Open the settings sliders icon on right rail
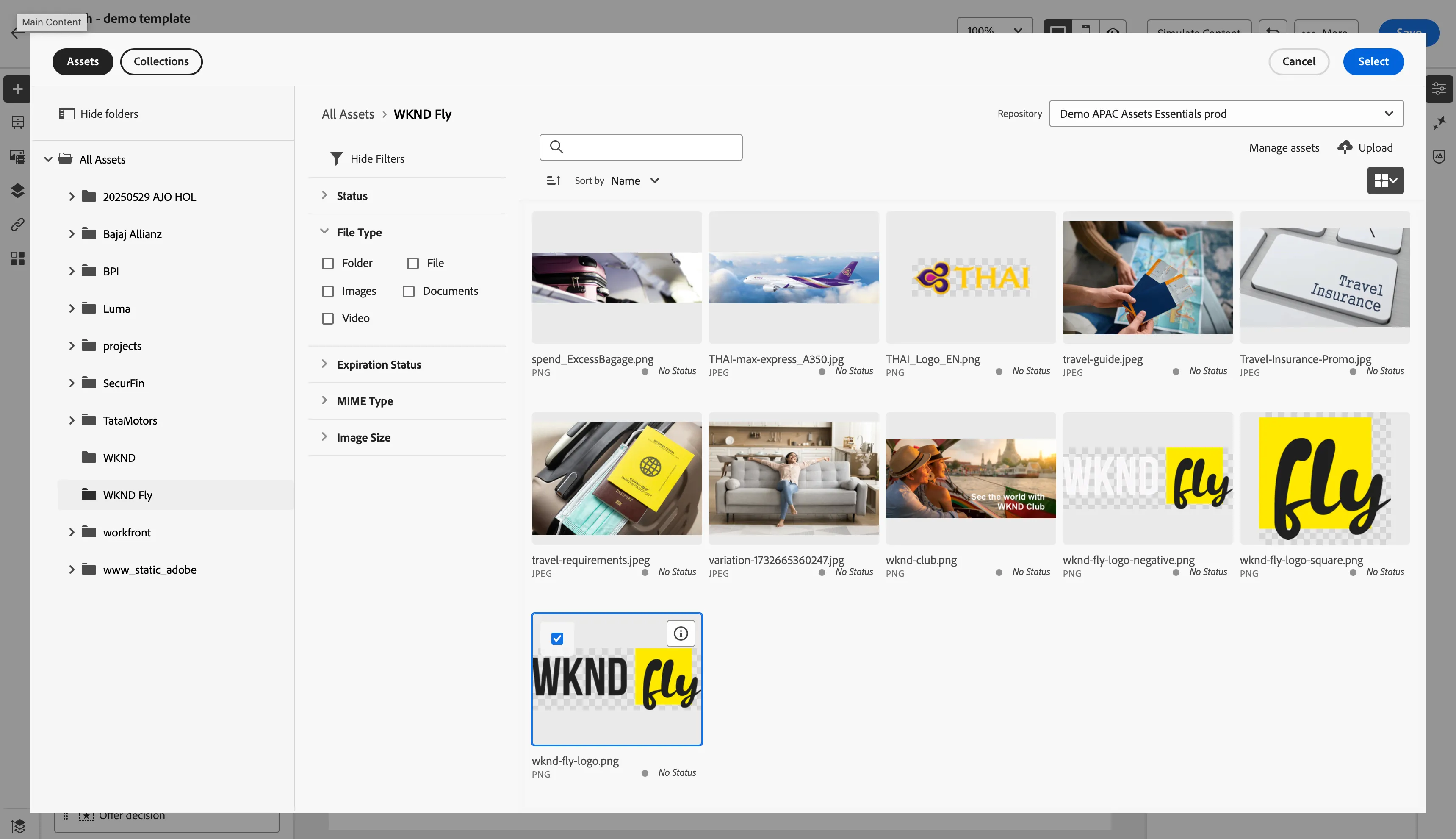Image resolution: width=1456 pixels, height=839 pixels. 1439,89
